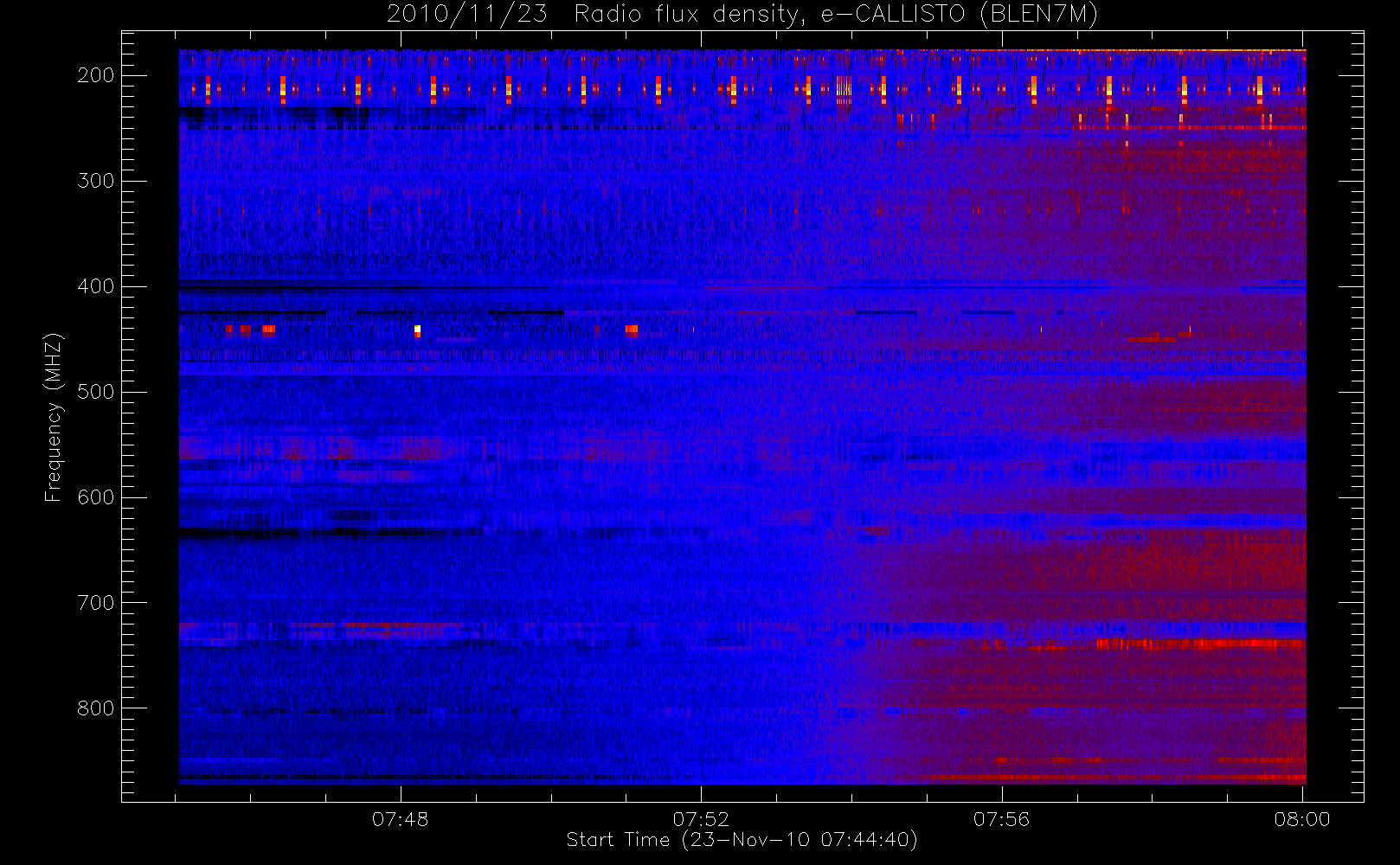Image resolution: width=1400 pixels, height=865 pixels.
Task: Click the 800 frequency tick label
Action: click(96, 708)
